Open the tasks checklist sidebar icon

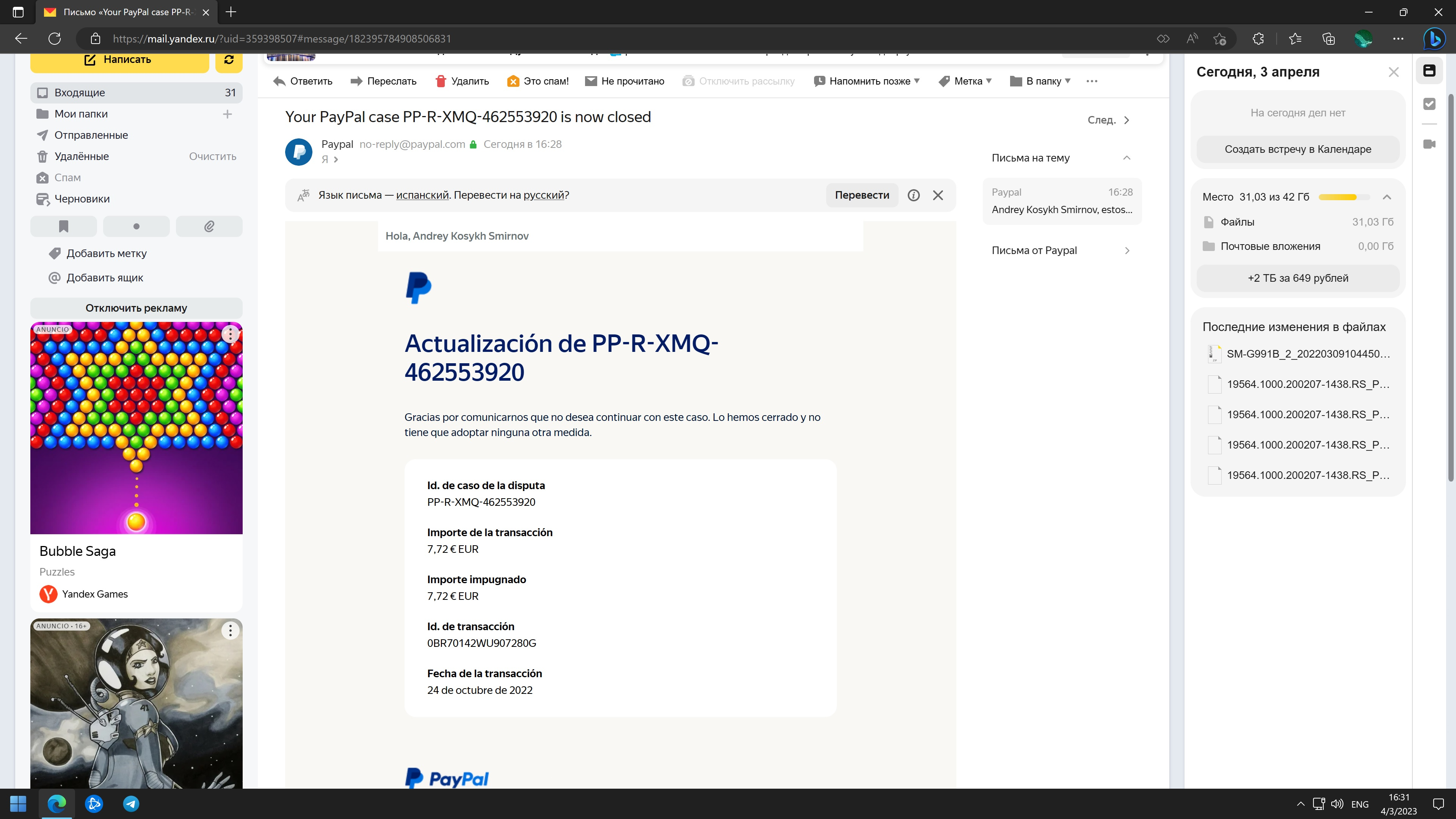(x=1429, y=104)
